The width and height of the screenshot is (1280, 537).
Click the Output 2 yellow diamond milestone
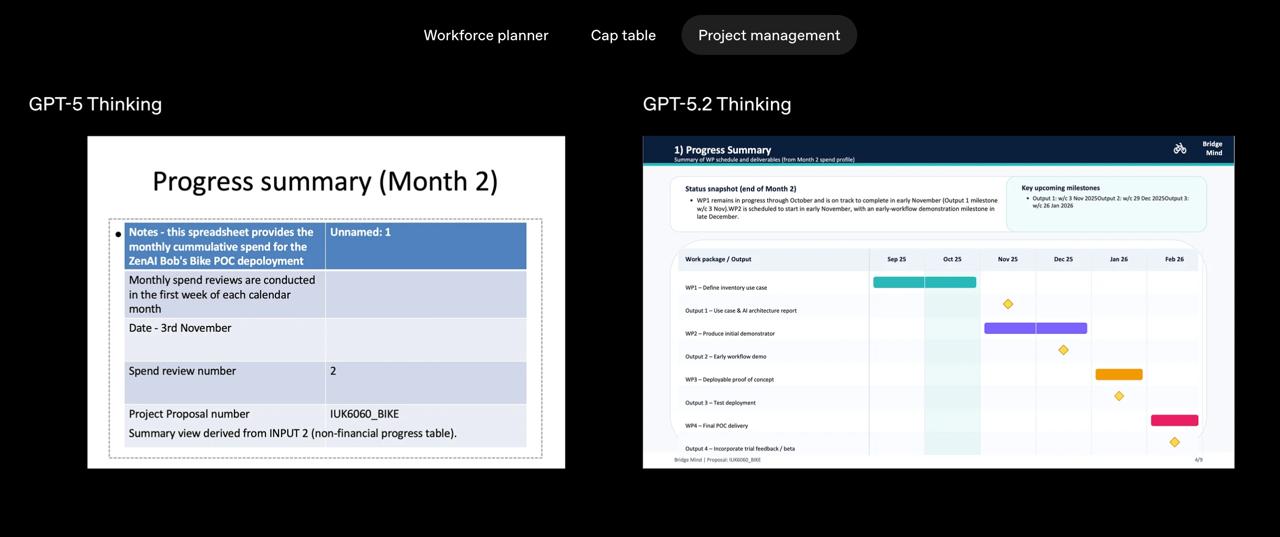1063,350
